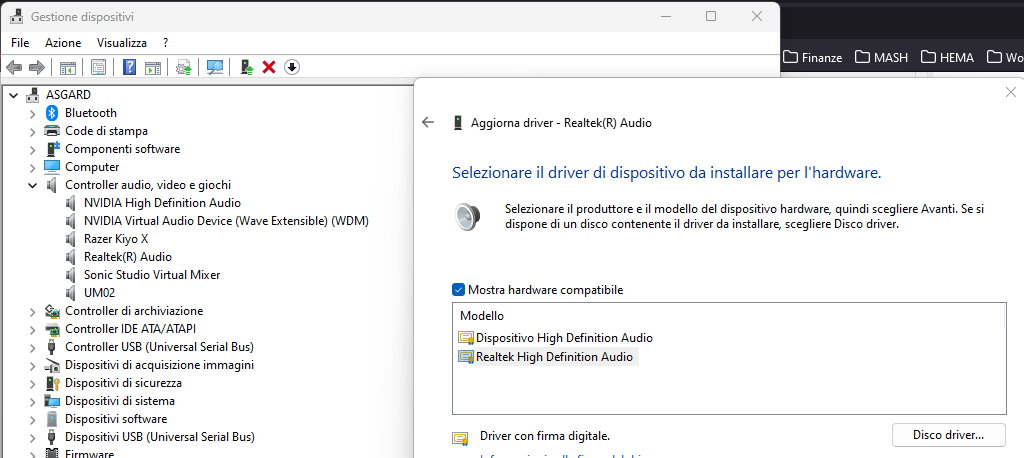
Task: Click the Componenti software icon
Action: tap(52, 149)
